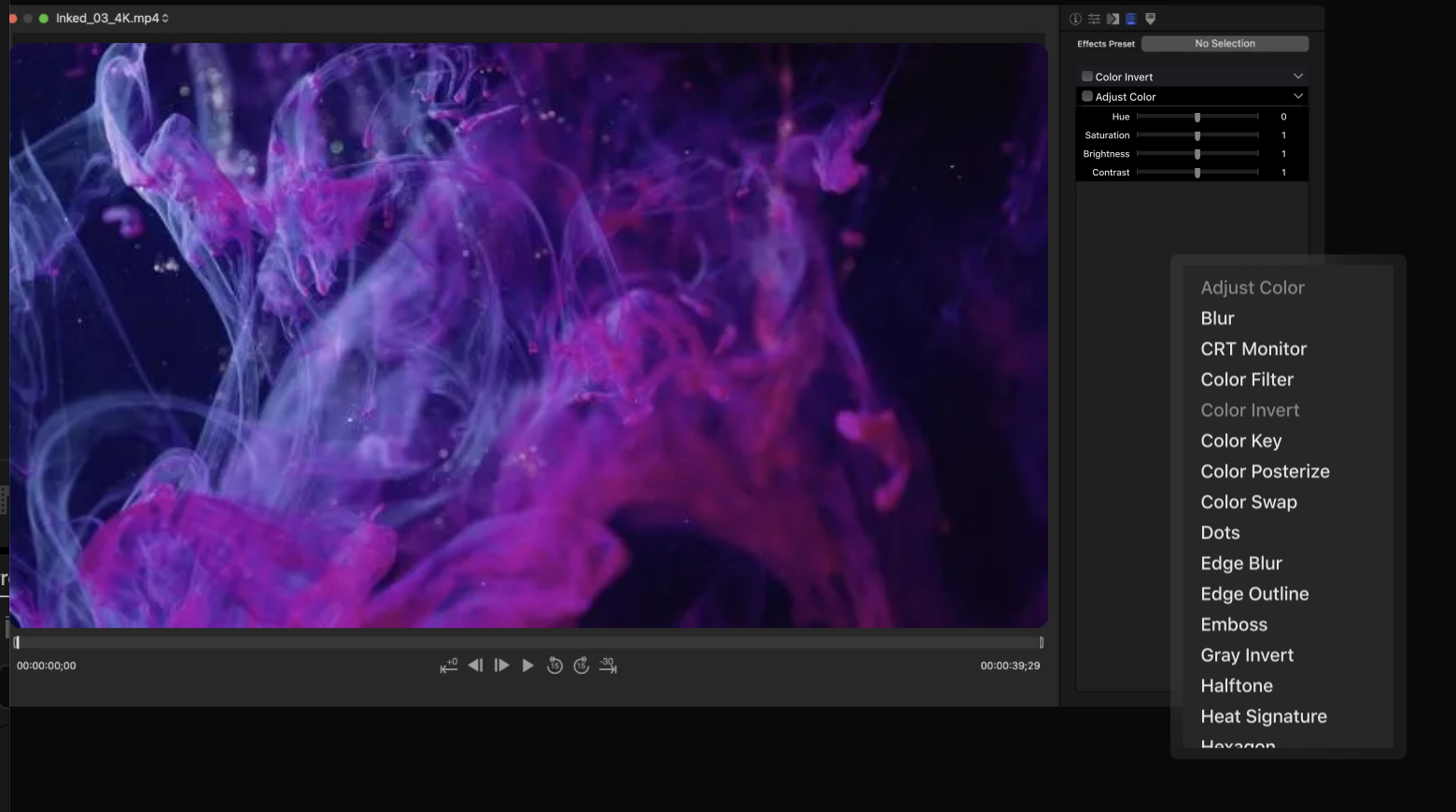Skip forward 15 seconds

pos(581,665)
